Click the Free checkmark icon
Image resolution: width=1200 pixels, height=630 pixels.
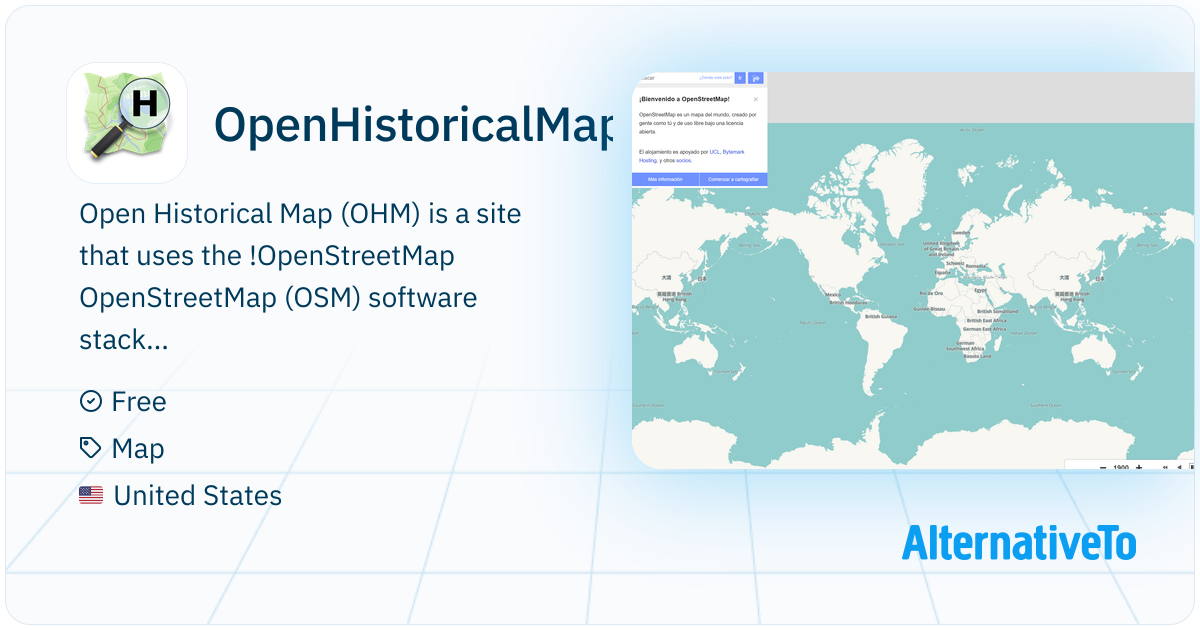[x=91, y=402]
